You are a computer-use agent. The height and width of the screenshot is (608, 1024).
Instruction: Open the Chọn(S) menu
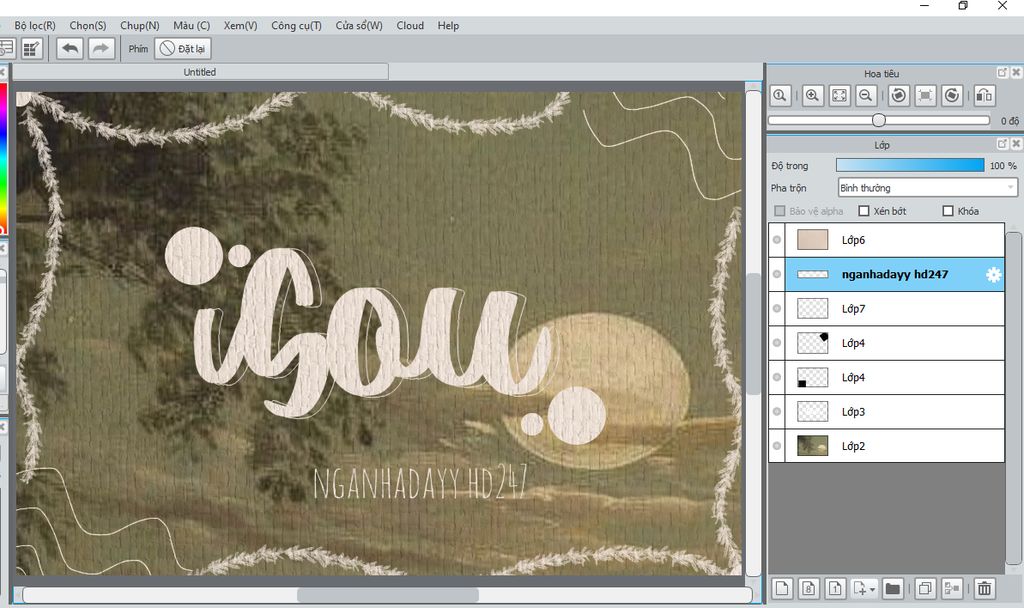88,25
